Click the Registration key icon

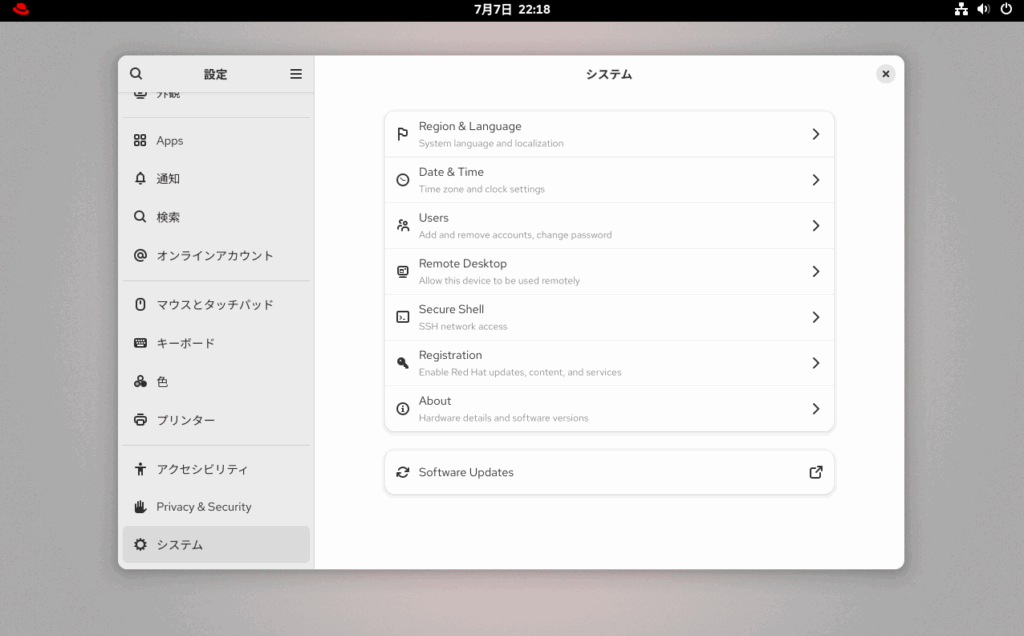pyautogui.click(x=402, y=363)
